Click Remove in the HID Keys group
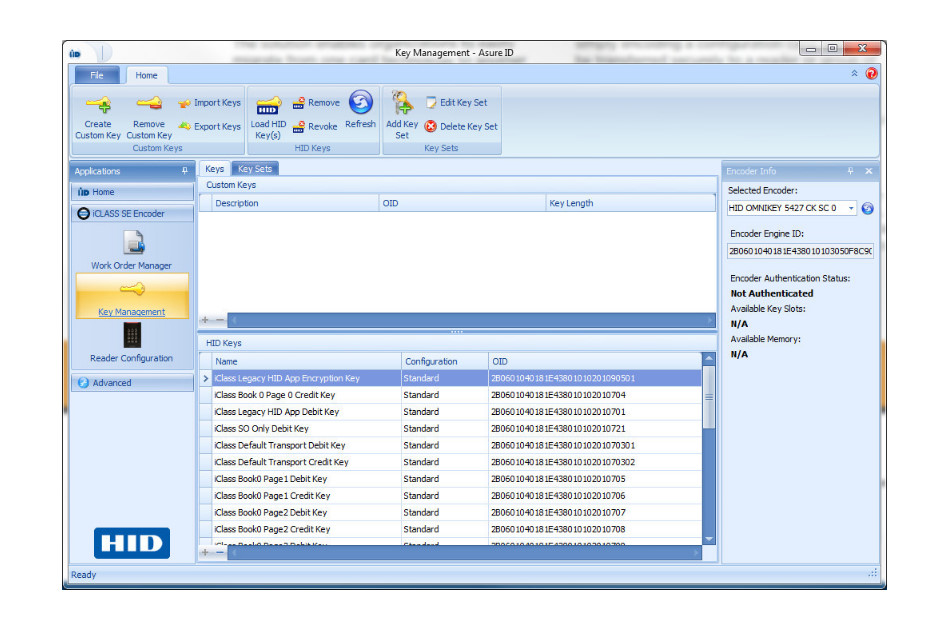Image resolution: width=950 pixels, height=630 pixels. tap(316, 103)
